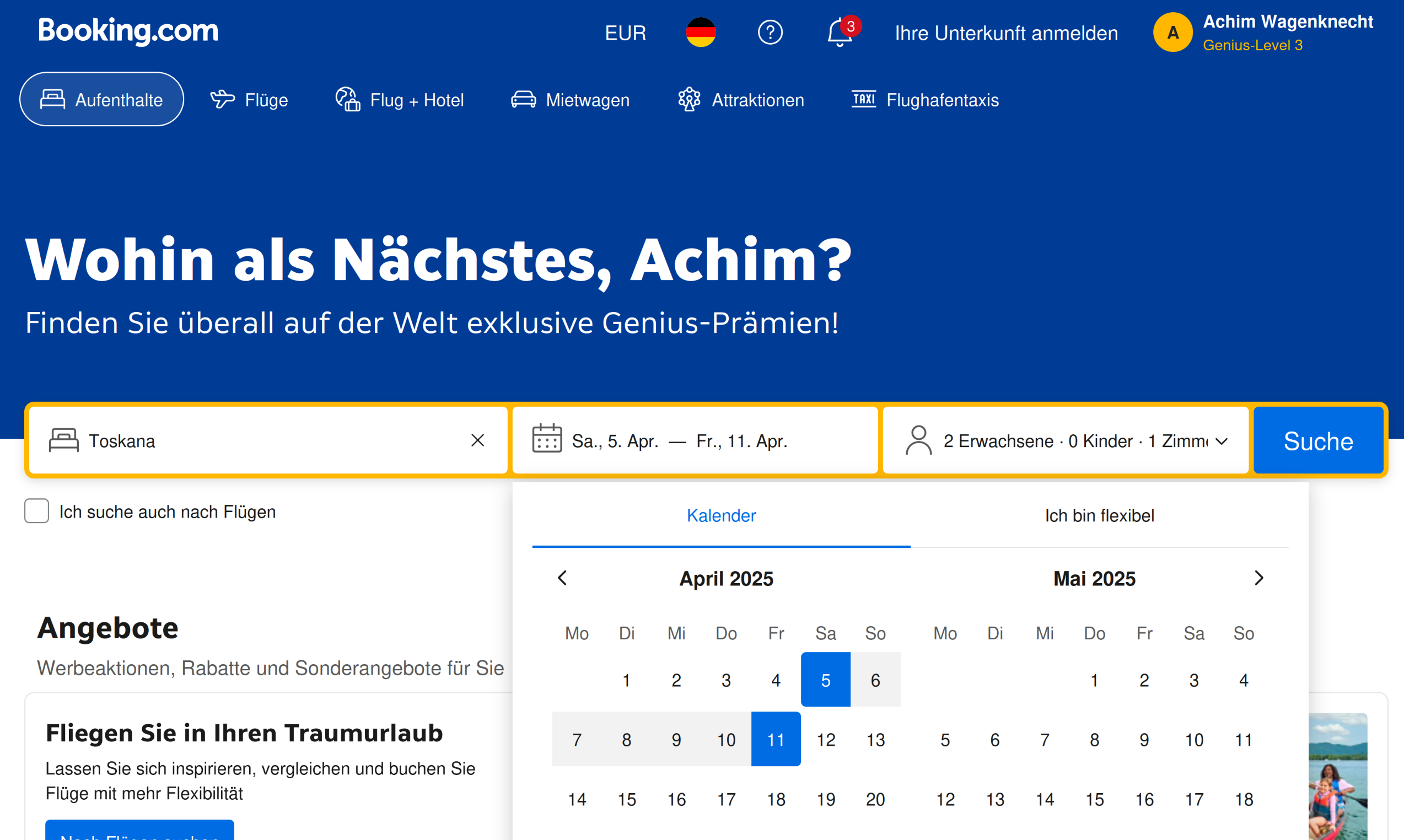Click the bed icon in destination field
The height and width of the screenshot is (840, 1404).
(64, 440)
